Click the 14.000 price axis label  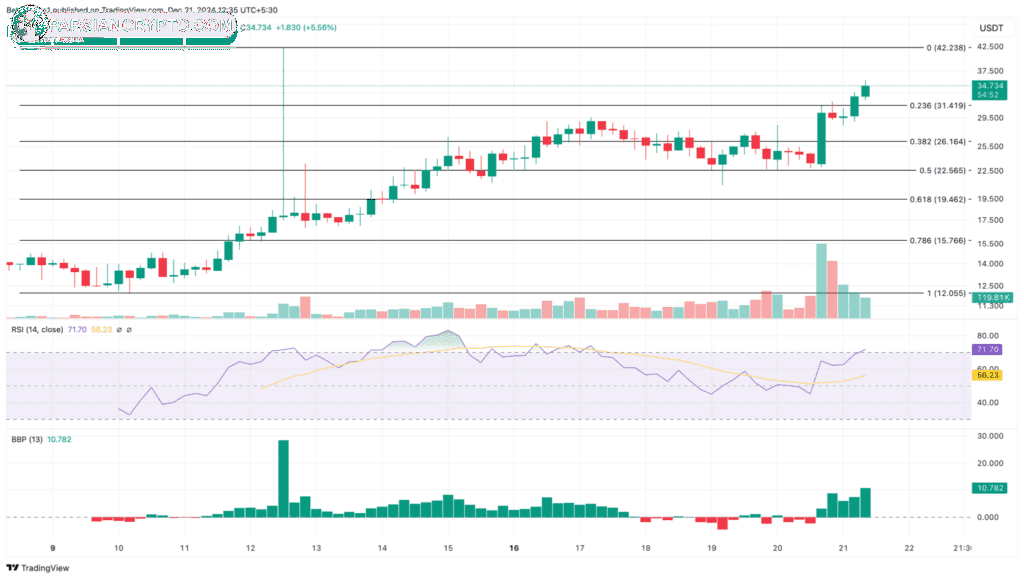(x=990, y=264)
